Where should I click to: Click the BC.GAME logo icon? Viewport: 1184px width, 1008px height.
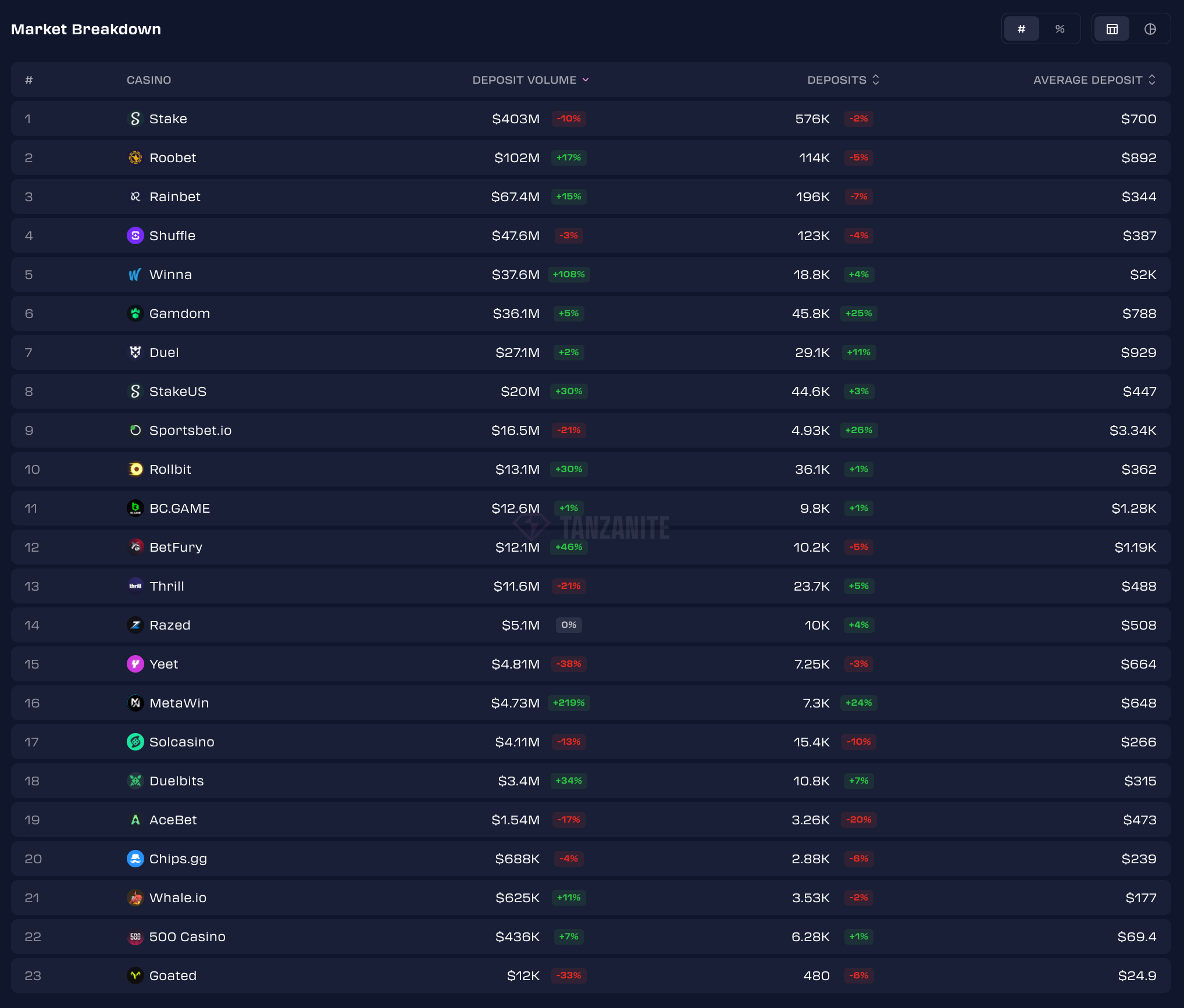(x=135, y=508)
